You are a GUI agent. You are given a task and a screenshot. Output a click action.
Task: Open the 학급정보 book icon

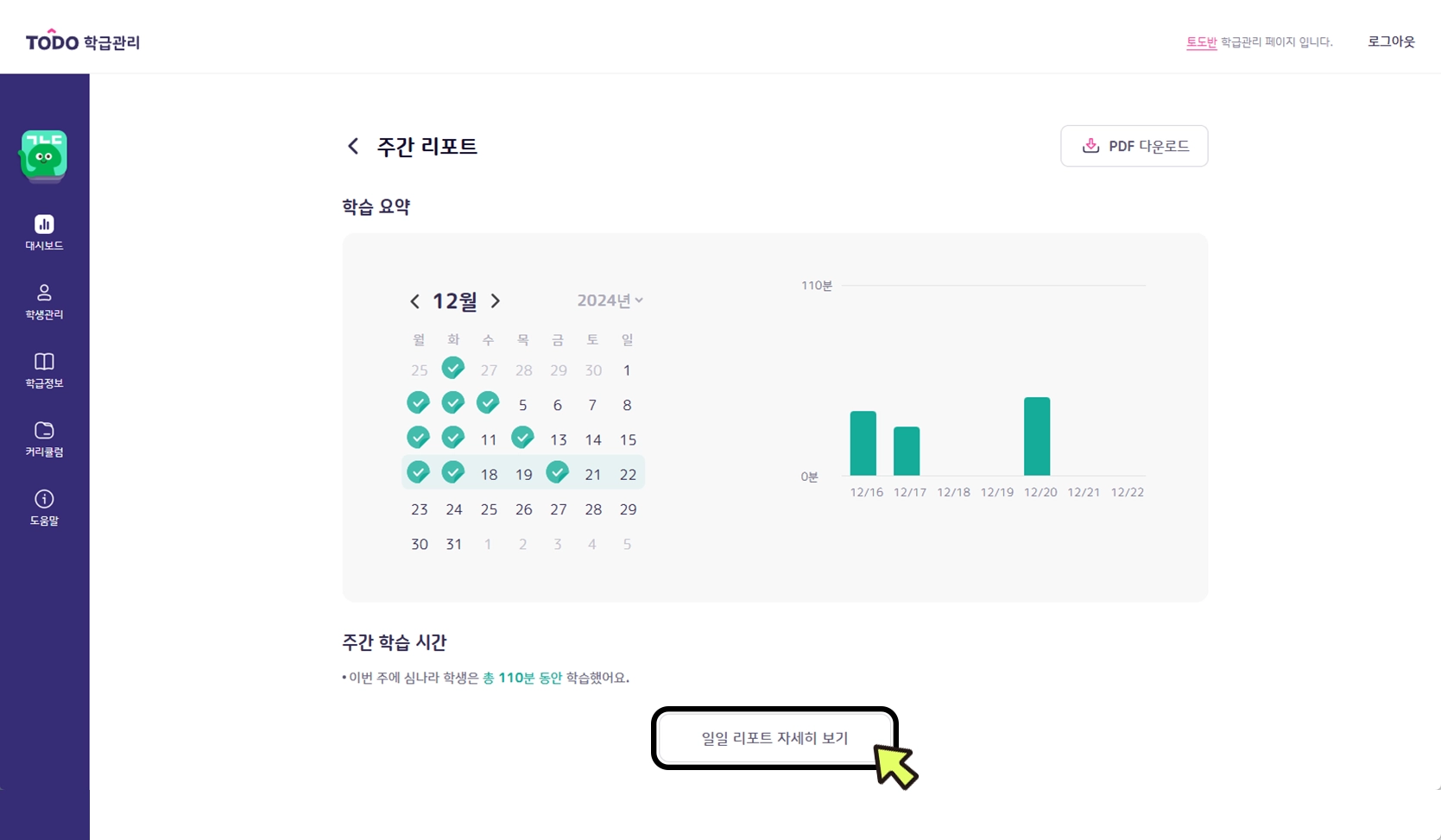click(44, 362)
